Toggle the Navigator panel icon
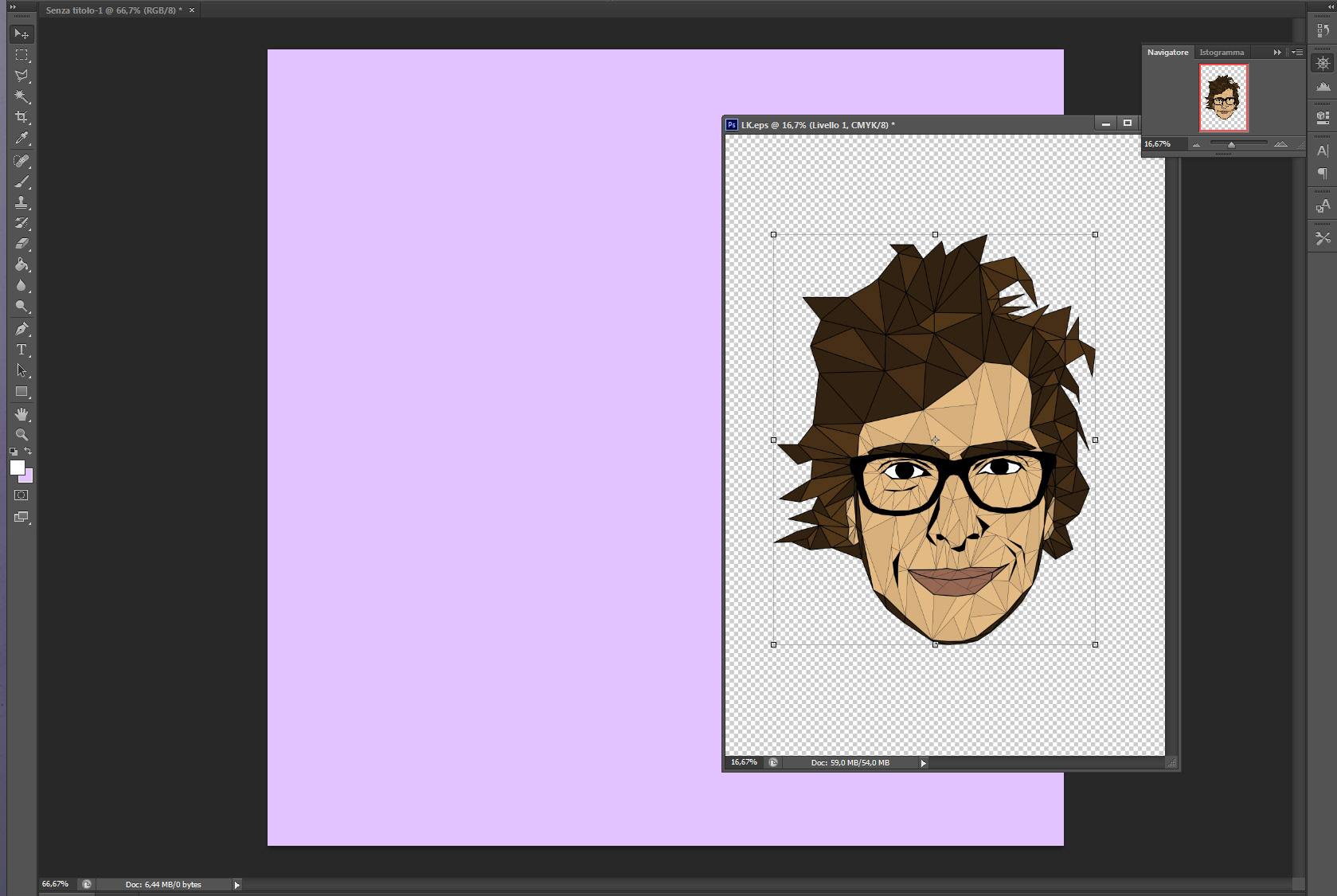This screenshot has width=1337, height=896. 1323,63
